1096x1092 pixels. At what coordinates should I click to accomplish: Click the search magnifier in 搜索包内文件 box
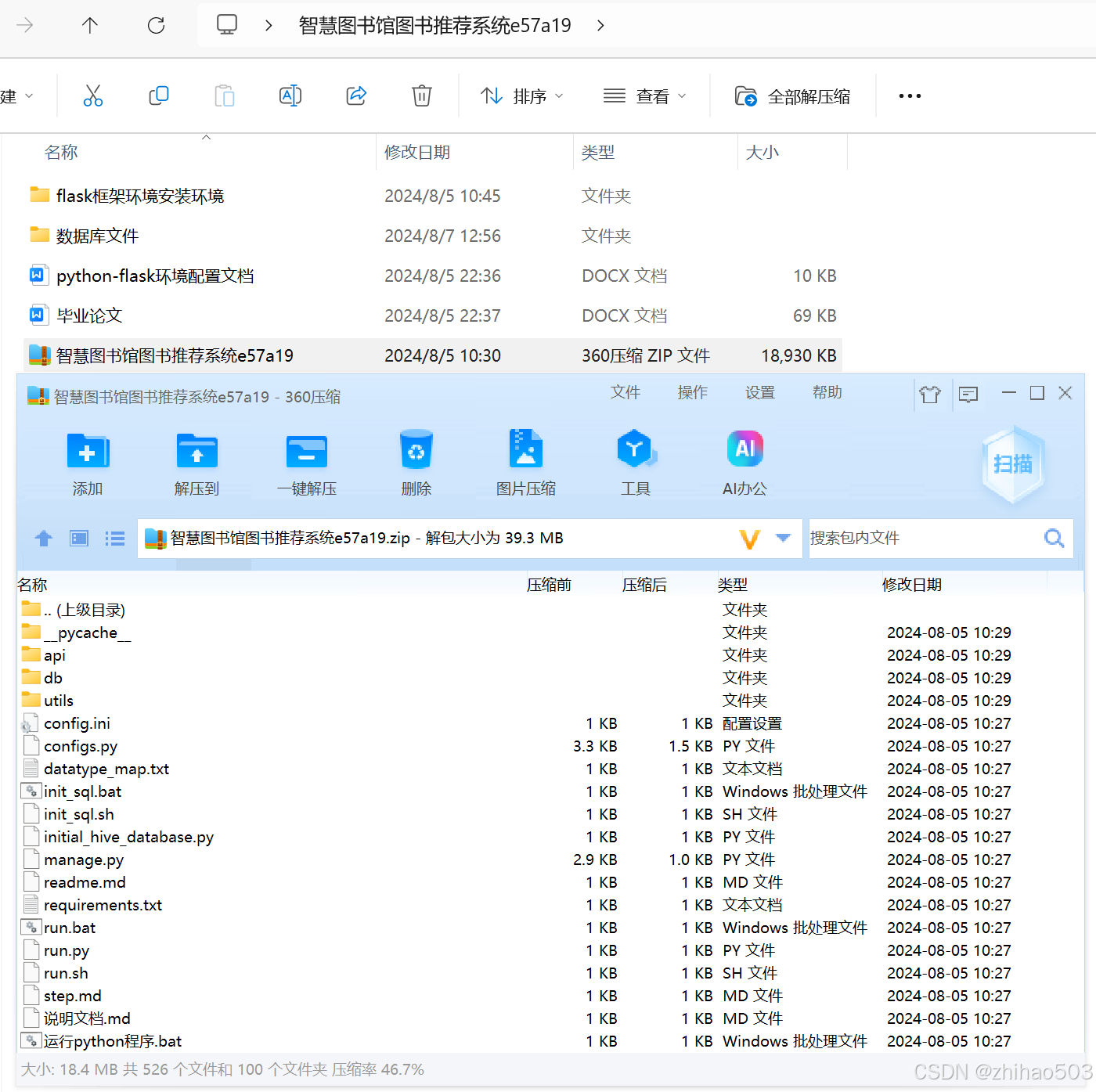[x=1054, y=538]
